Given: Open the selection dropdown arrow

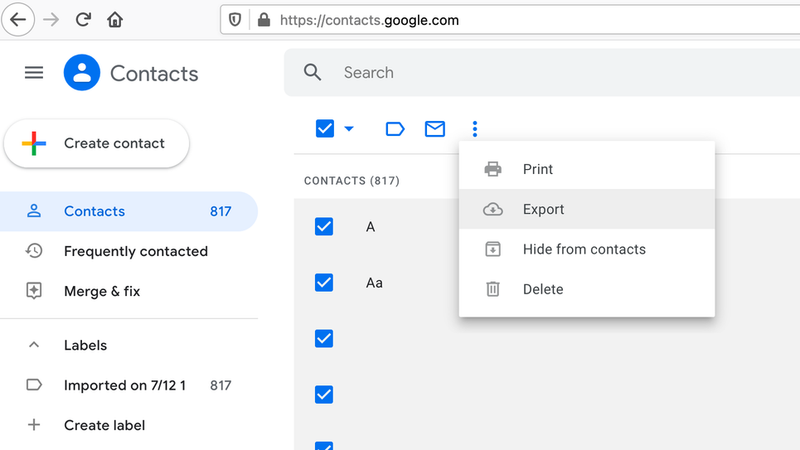Looking at the screenshot, I should [x=349, y=129].
